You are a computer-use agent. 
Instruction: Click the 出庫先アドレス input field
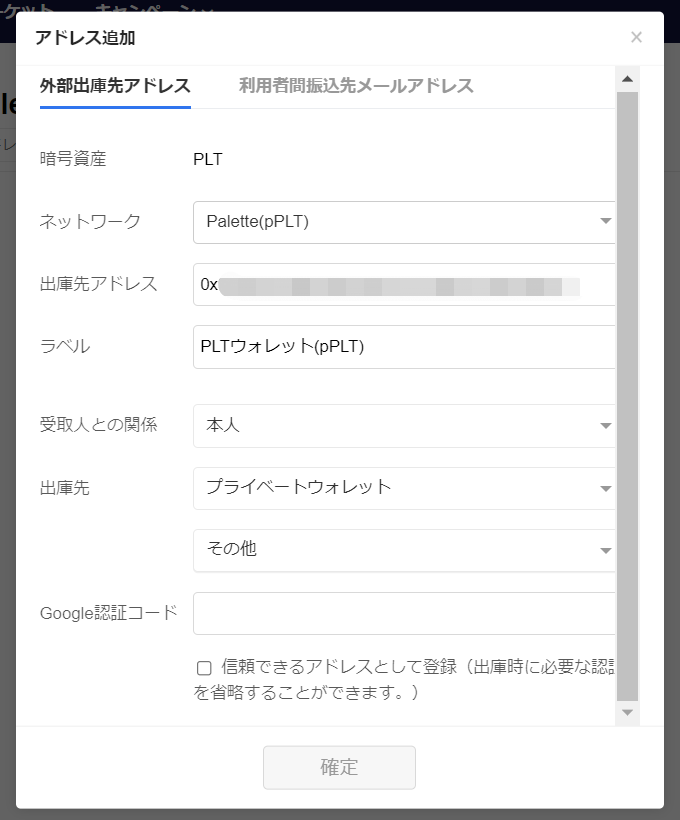pos(404,284)
